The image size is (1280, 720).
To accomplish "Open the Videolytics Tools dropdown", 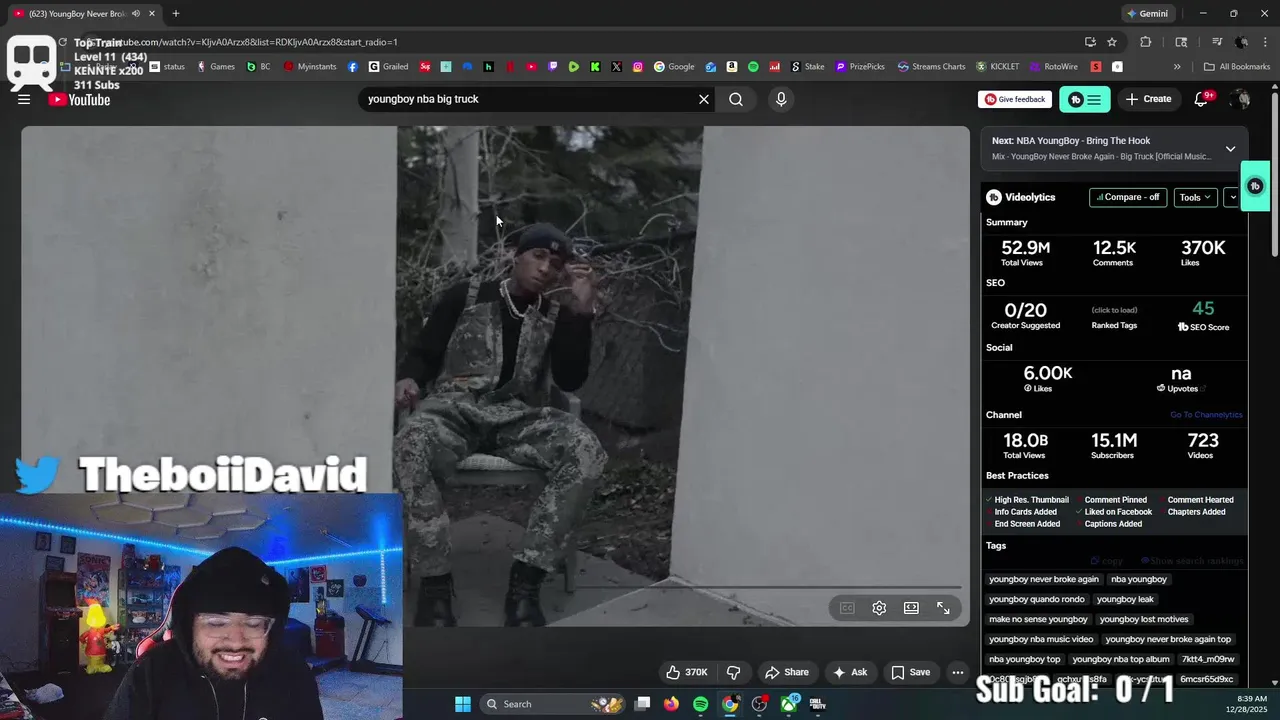I will (x=1195, y=197).
